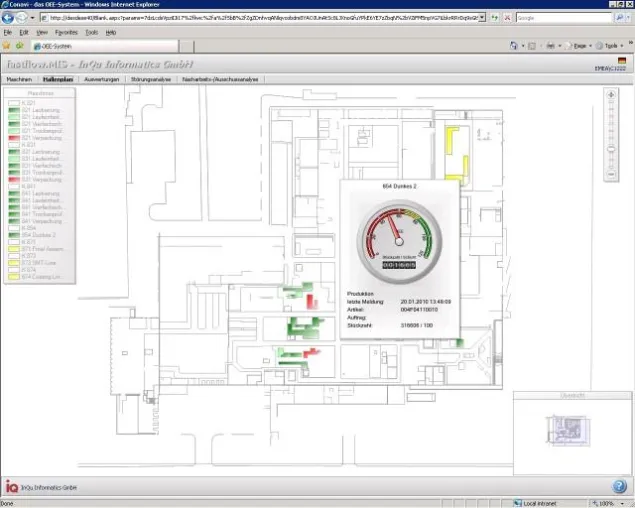635x508 pixels.
Task: Switch to the Auswertungen tab
Action: coord(102,79)
